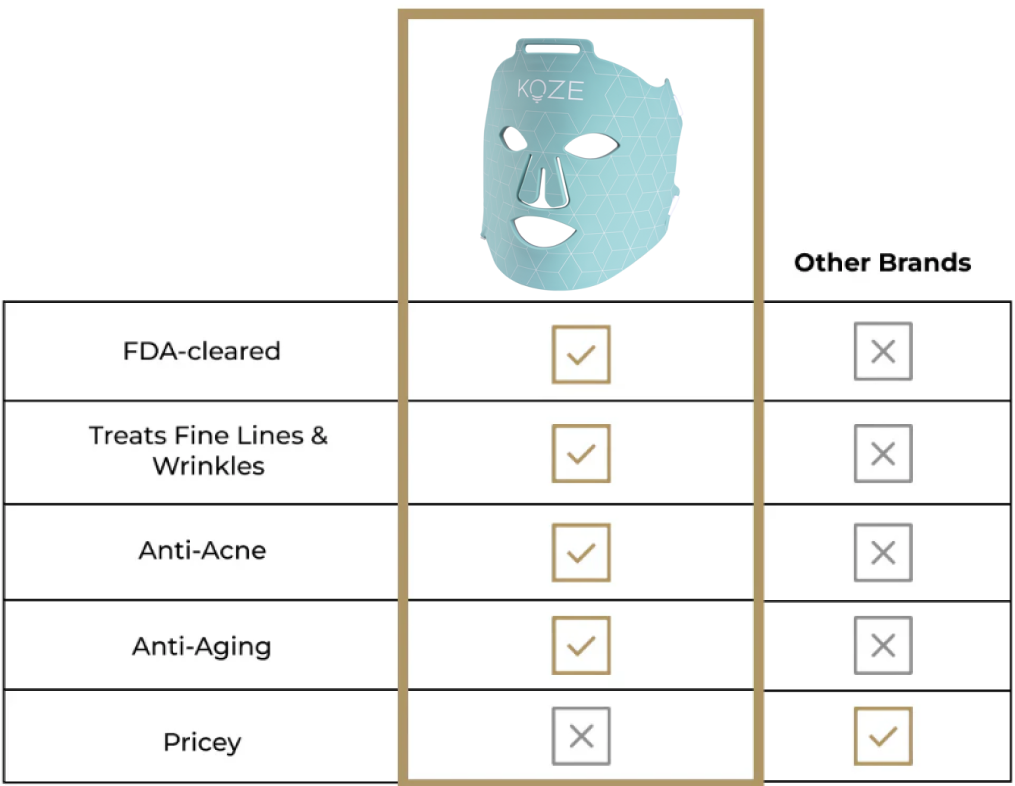Click Treats Fine Lines & Wrinkles label
Screen dimensions: 1015x786
click(x=208, y=451)
